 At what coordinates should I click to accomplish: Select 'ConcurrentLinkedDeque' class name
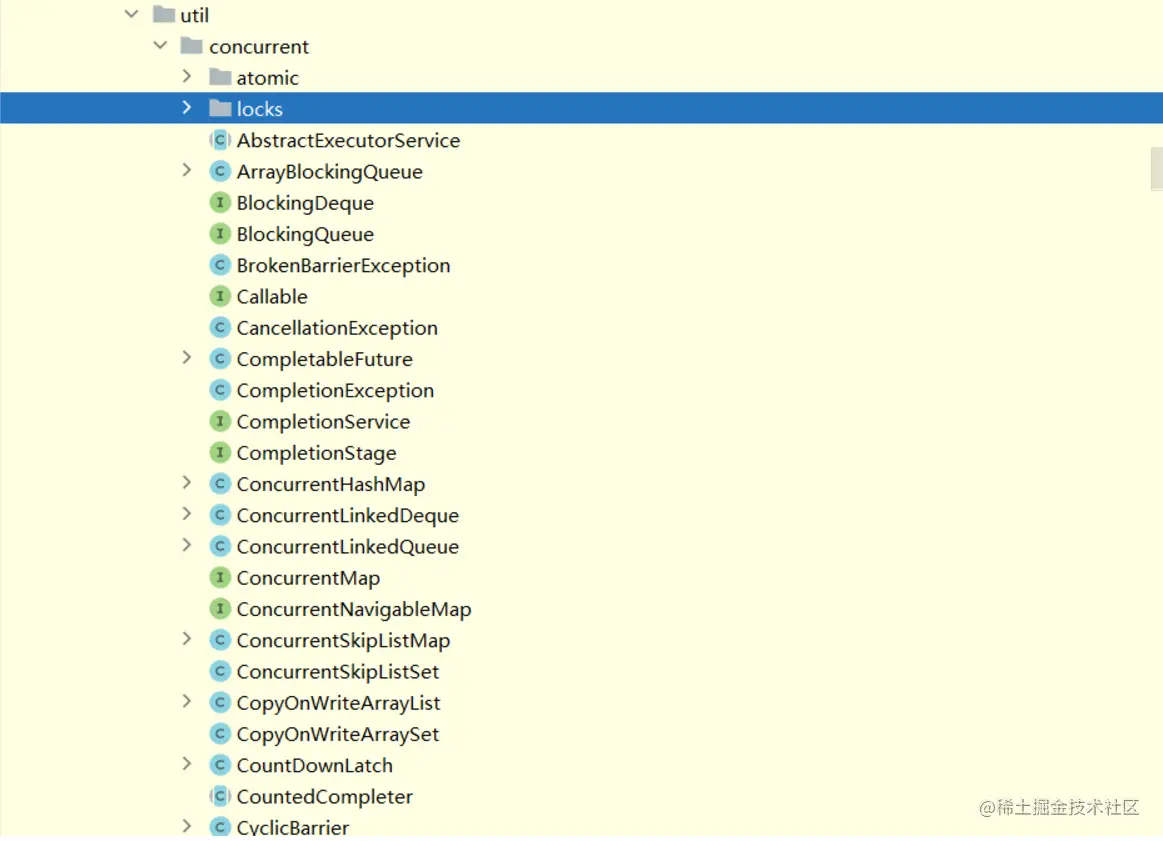click(348, 515)
